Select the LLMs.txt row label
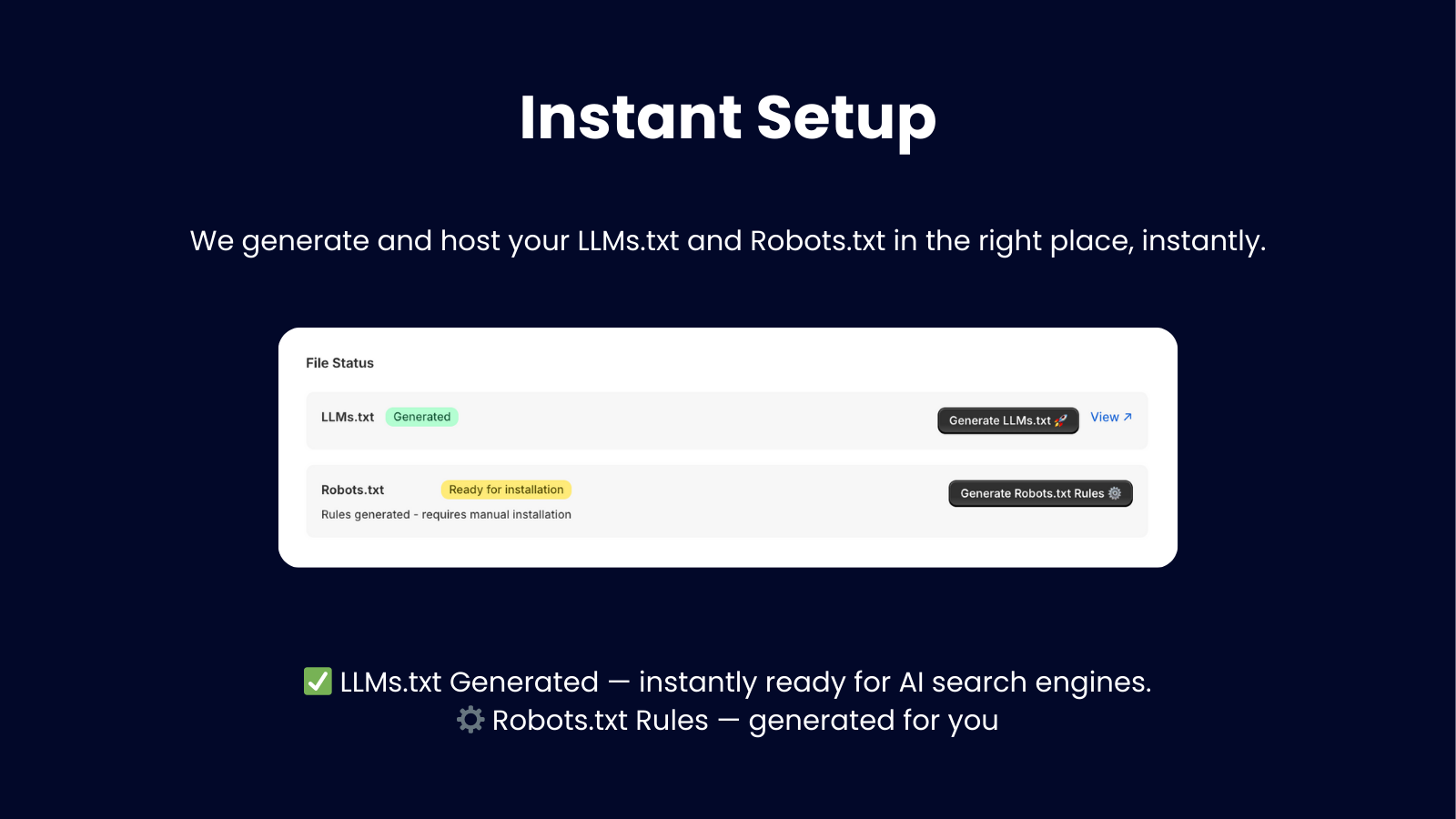The width and height of the screenshot is (1456, 819). click(x=348, y=417)
